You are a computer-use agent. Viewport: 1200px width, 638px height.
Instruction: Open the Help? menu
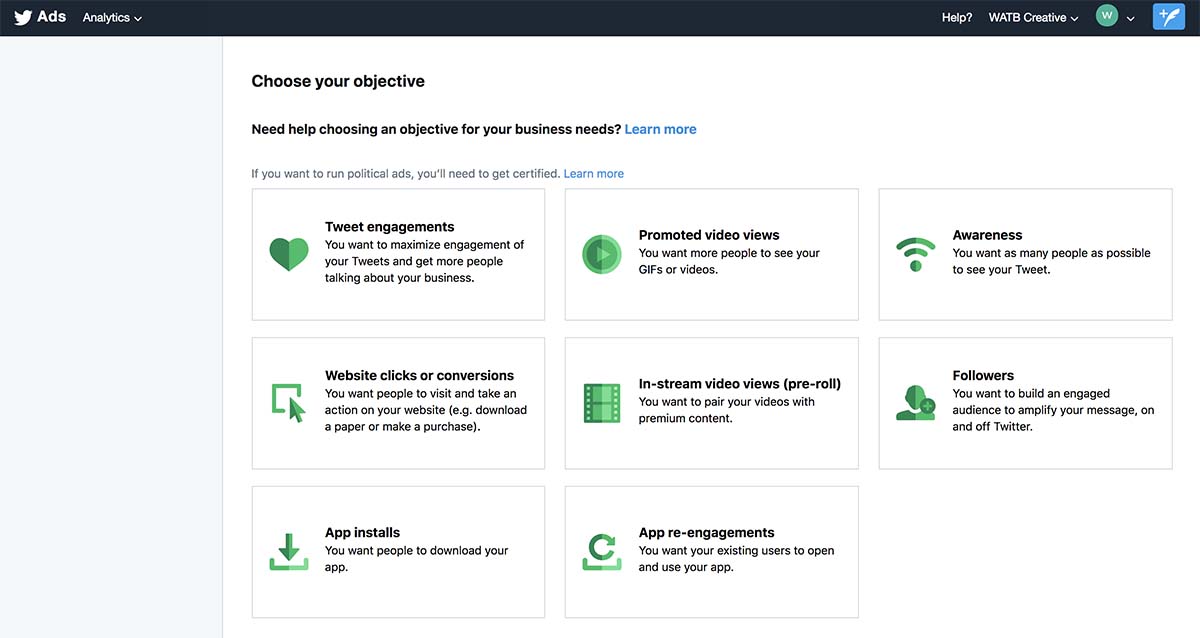pos(955,17)
